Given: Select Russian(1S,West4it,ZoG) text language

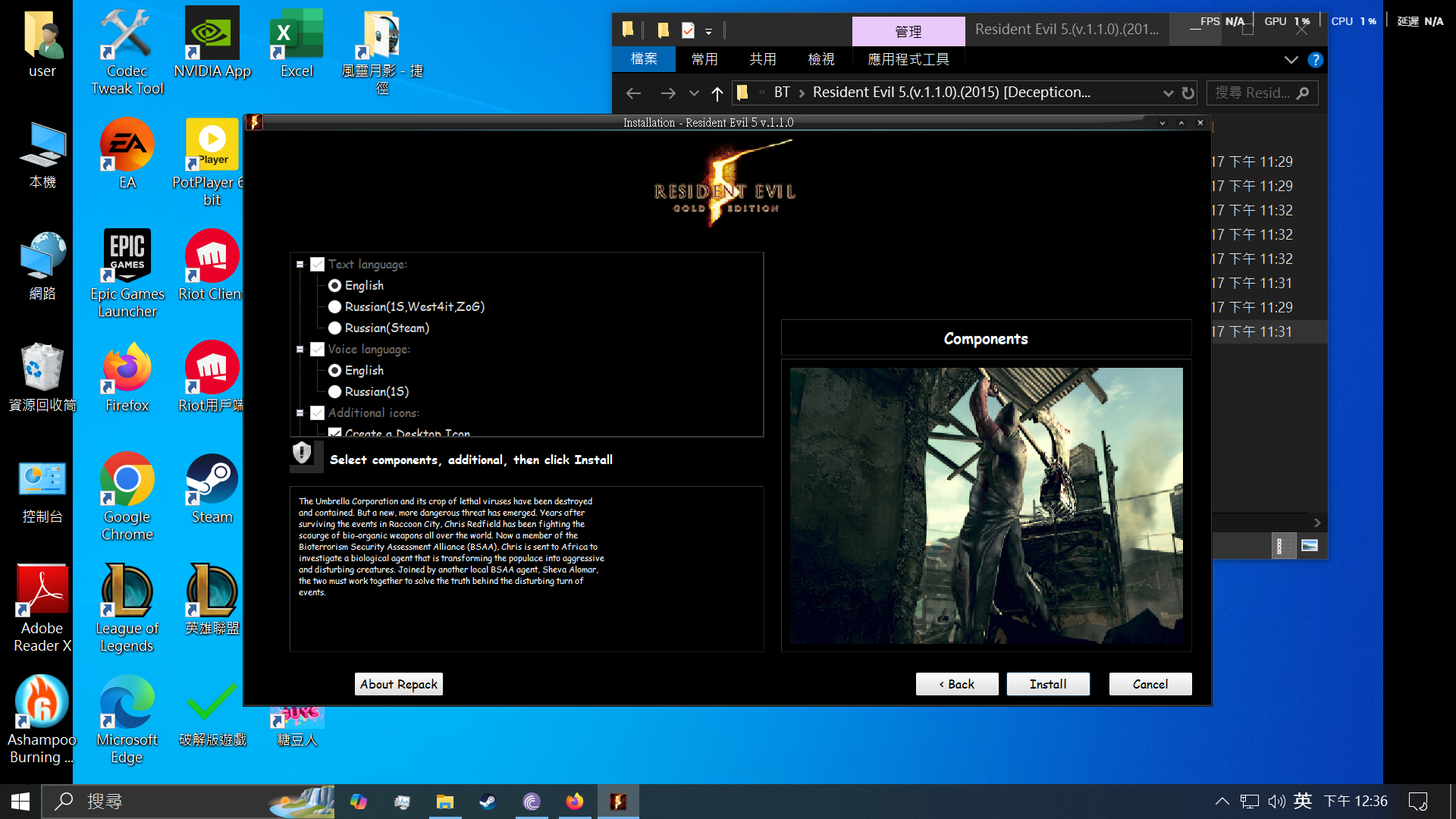Looking at the screenshot, I should click(x=334, y=307).
